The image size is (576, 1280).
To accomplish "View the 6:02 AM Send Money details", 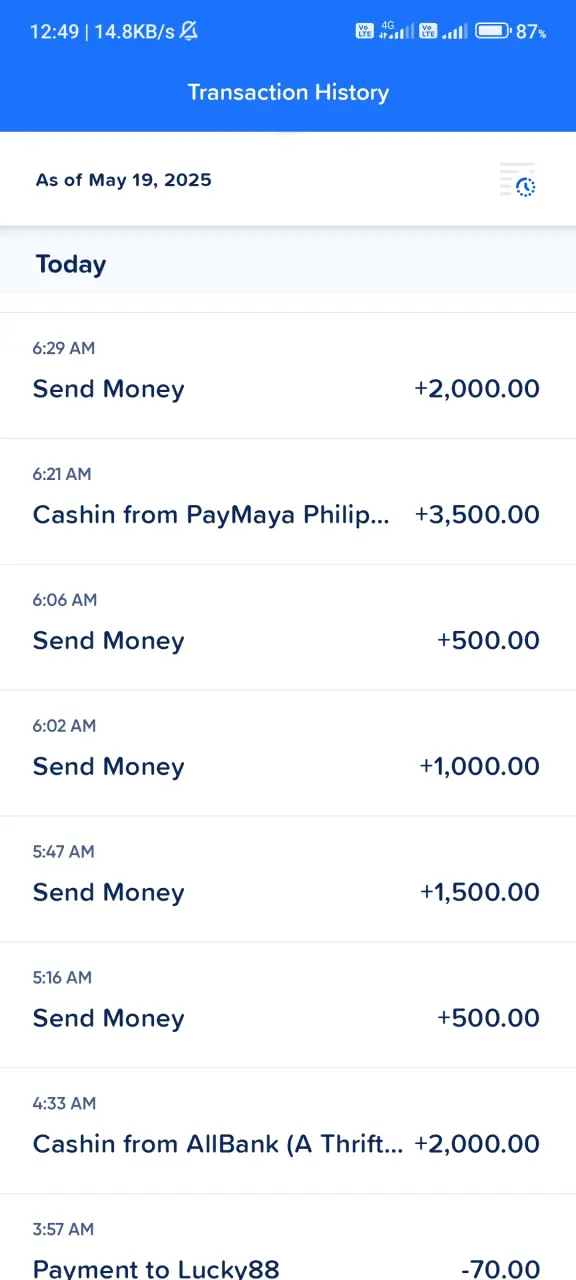I will click(x=288, y=753).
